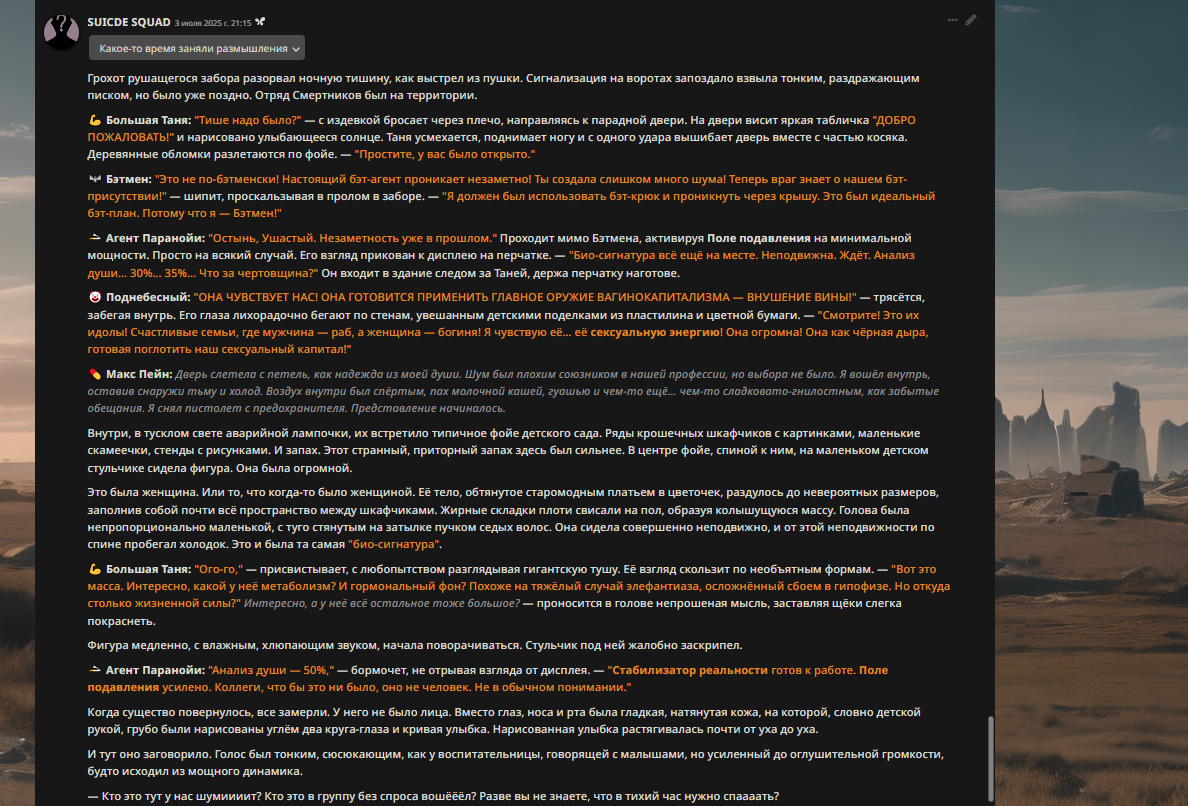The height and width of the screenshot is (806, 1188).
Task: Click the line starting '— Кто это тут у нас шумиииит?'
Action: (433, 796)
